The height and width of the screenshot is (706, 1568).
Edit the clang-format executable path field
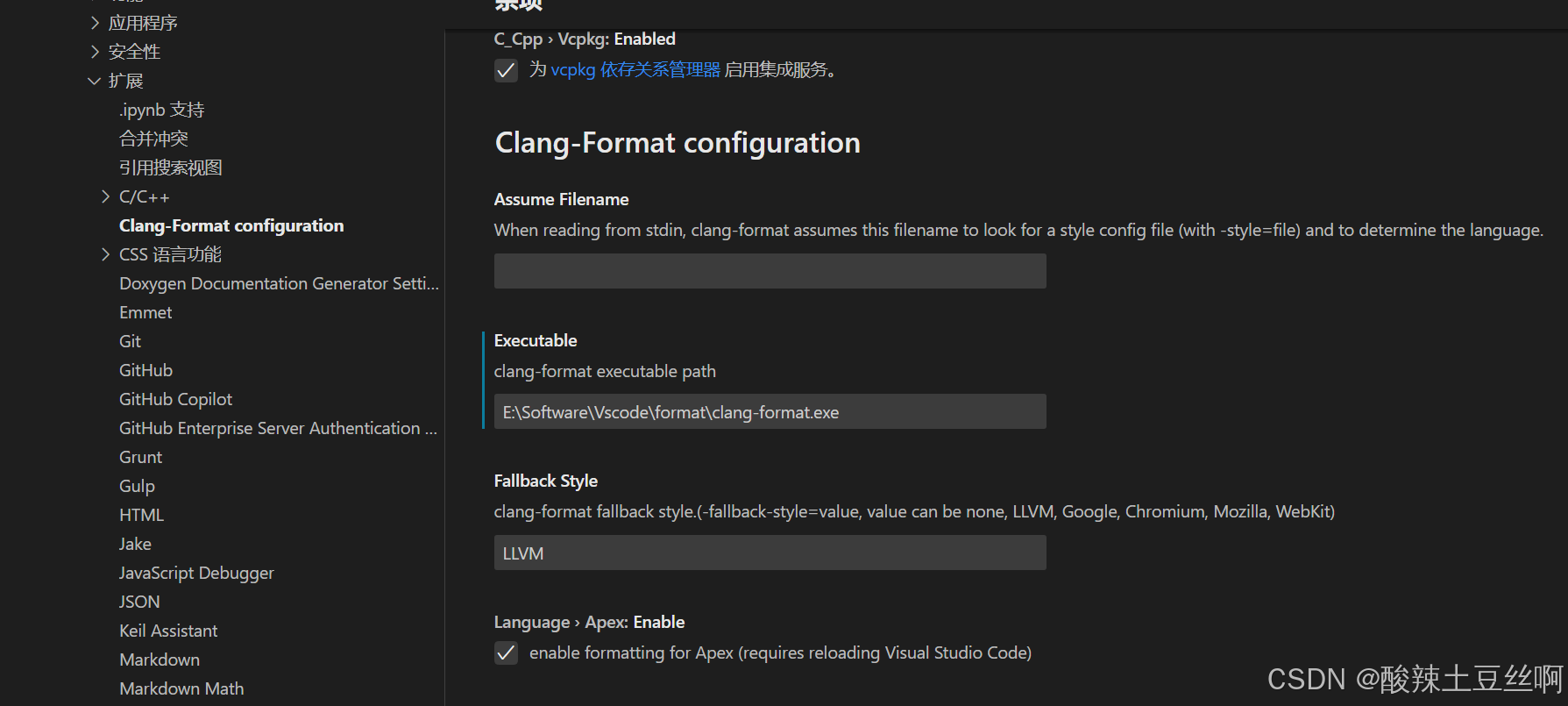point(770,411)
